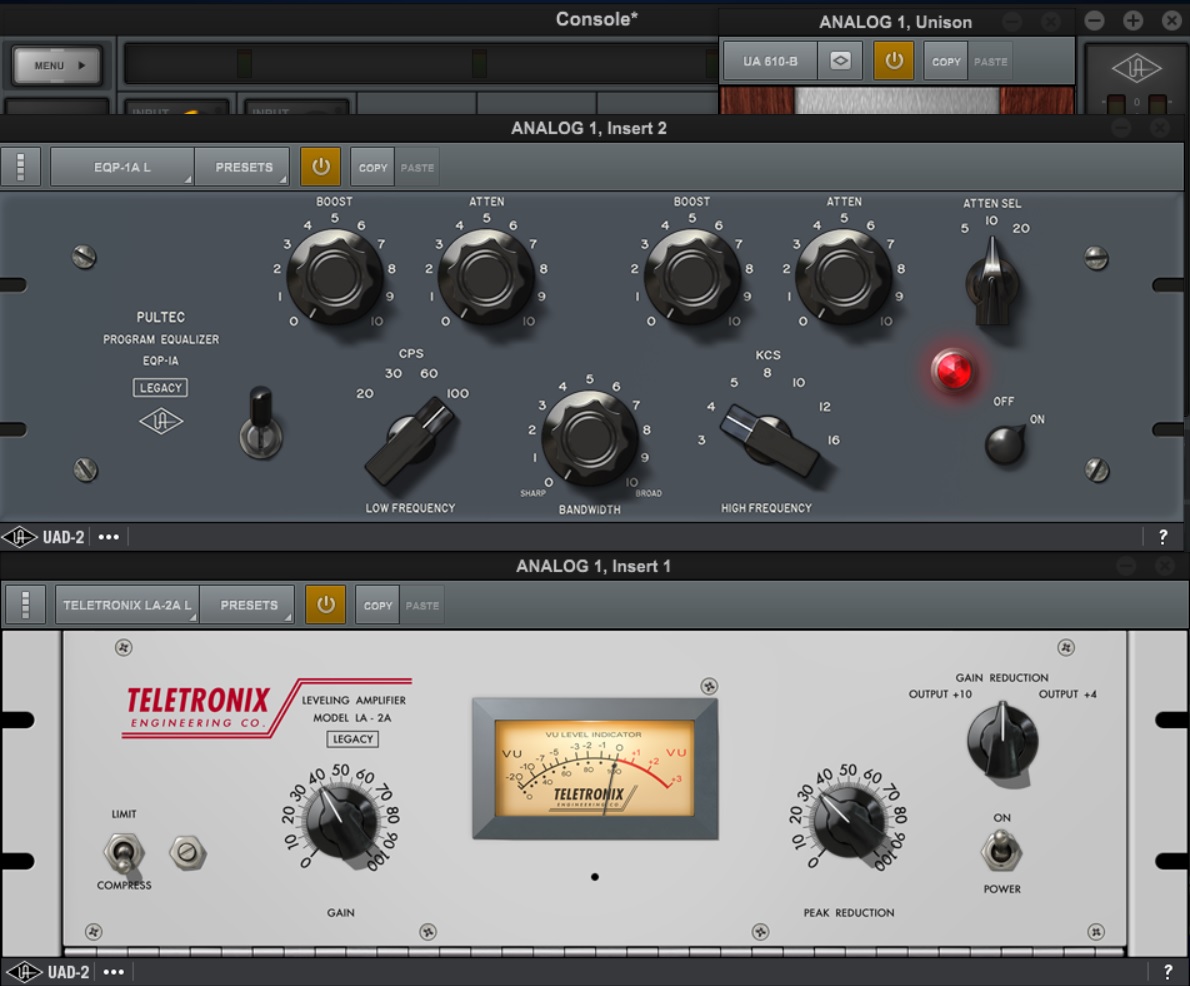Click 'ANALOG 1, Insert 2' window title
Screen dimensions: 1190x986
tap(589, 128)
